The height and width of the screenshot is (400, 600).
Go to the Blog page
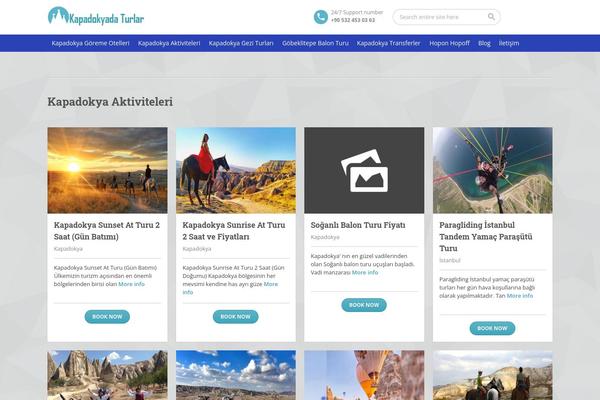point(484,43)
